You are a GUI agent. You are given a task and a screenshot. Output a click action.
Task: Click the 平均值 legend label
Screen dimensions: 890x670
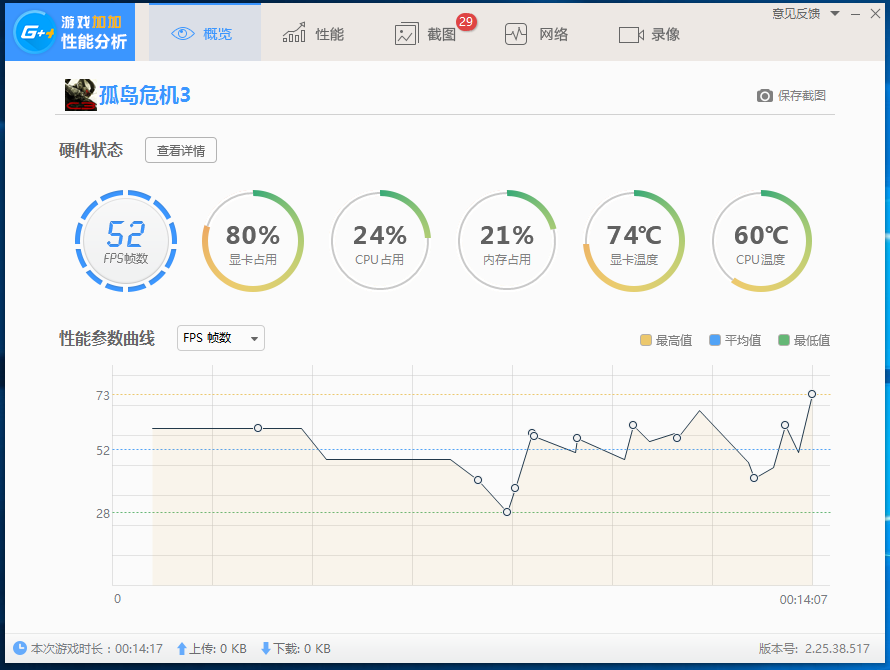pyautogui.click(x=743, y=340)
